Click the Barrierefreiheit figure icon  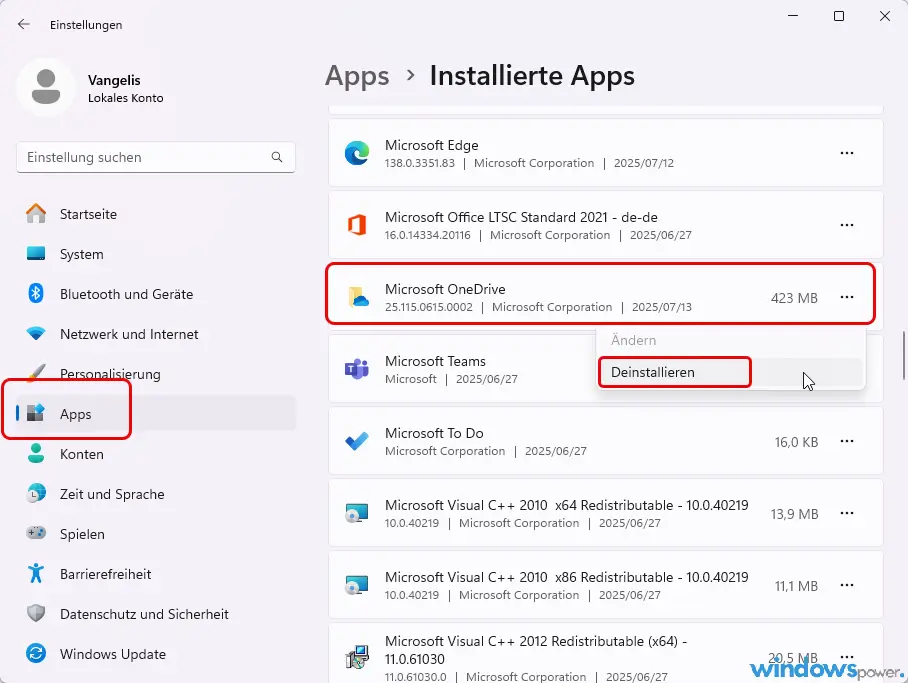pyautogui.click(x=36, y=574)
